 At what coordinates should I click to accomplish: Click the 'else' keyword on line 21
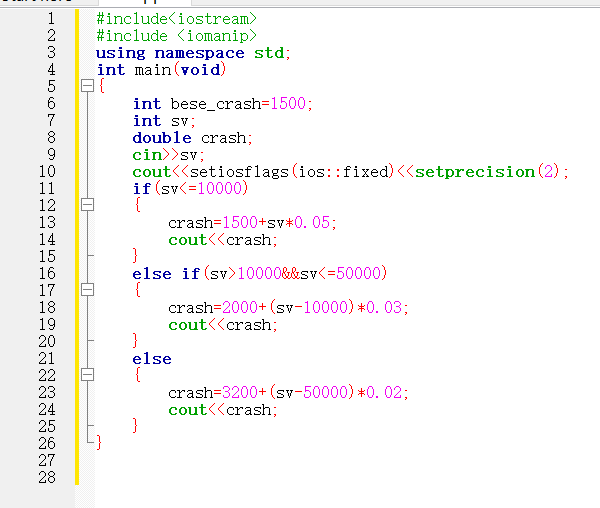coord(152,359)
